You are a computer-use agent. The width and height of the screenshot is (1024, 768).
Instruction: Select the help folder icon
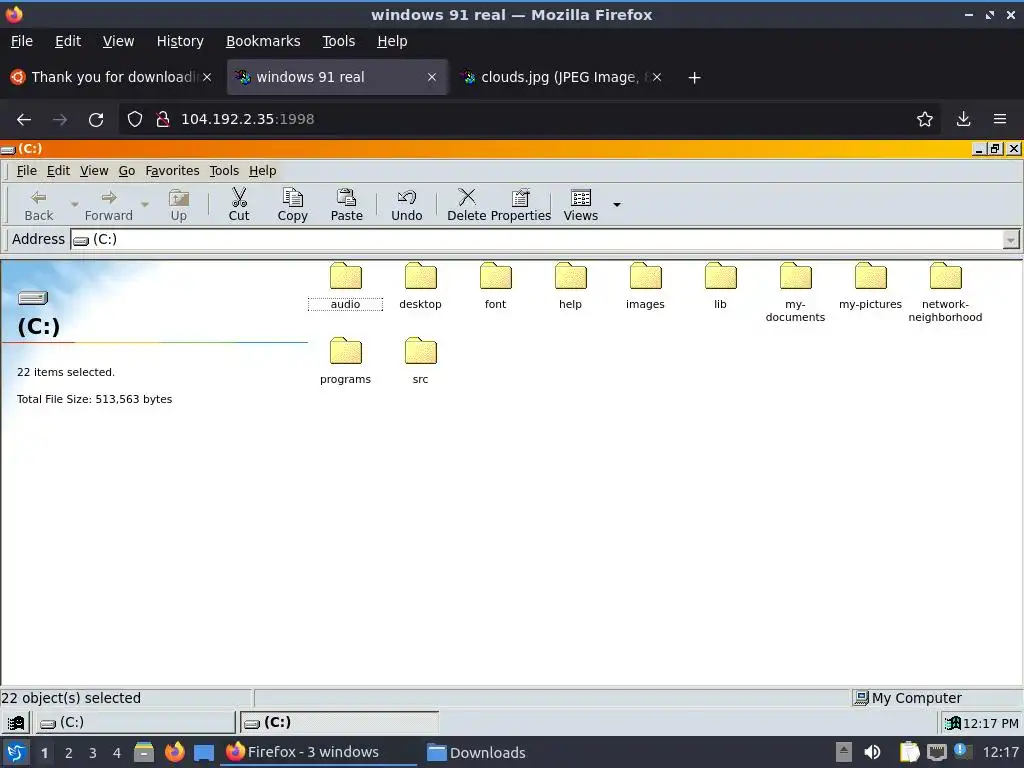(571, 276)
